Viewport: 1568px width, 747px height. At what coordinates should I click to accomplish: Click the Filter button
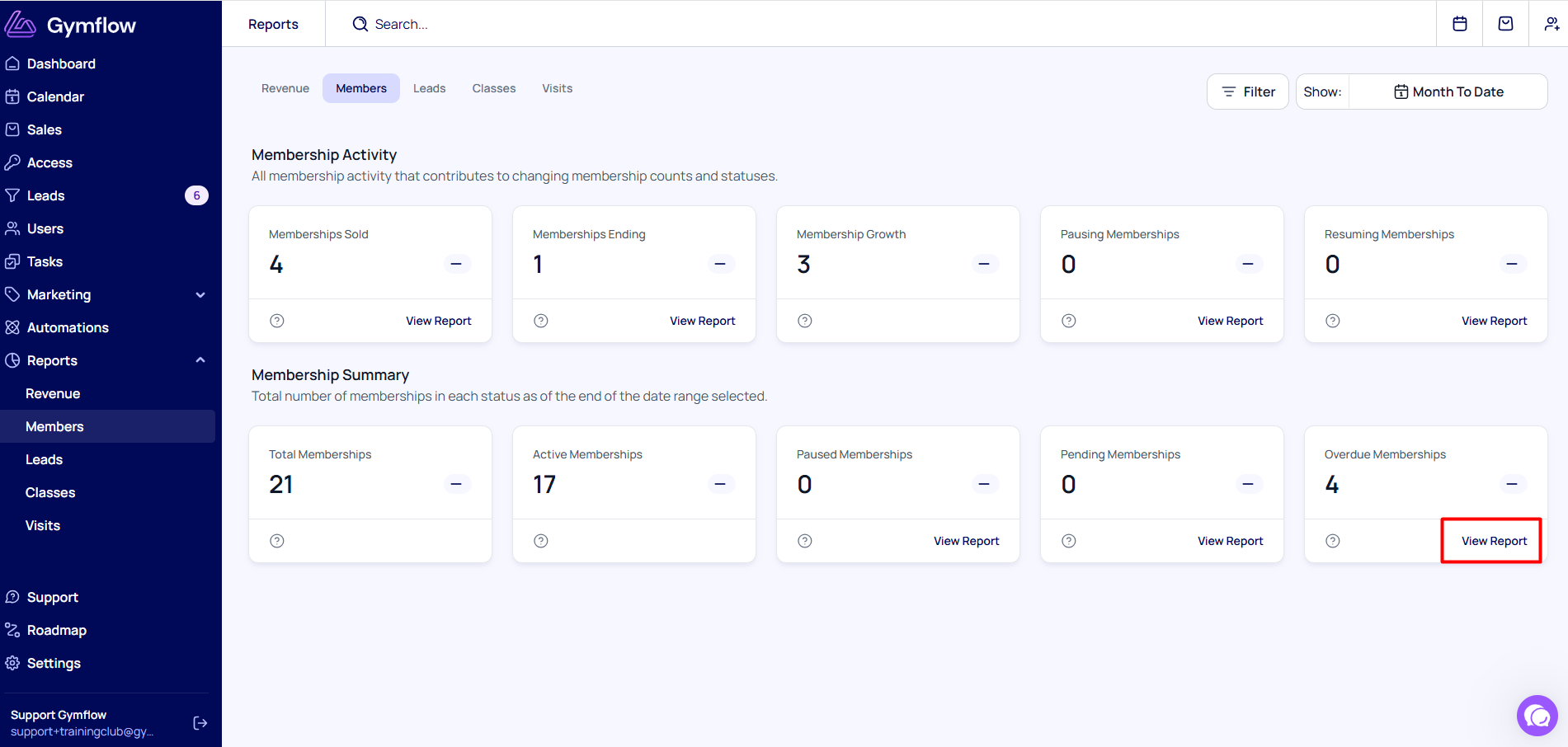pos(1248,92)
